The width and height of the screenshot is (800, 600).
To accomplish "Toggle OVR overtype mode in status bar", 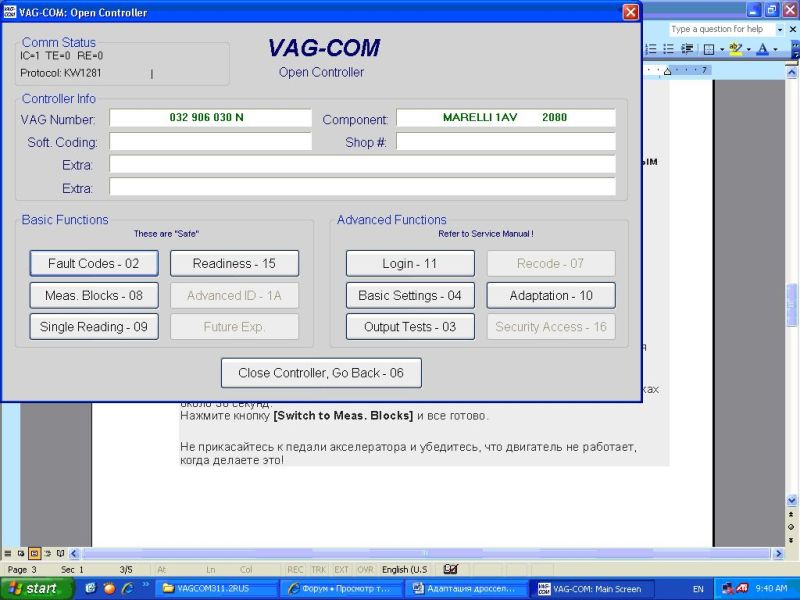I will [x=366, y=570].
